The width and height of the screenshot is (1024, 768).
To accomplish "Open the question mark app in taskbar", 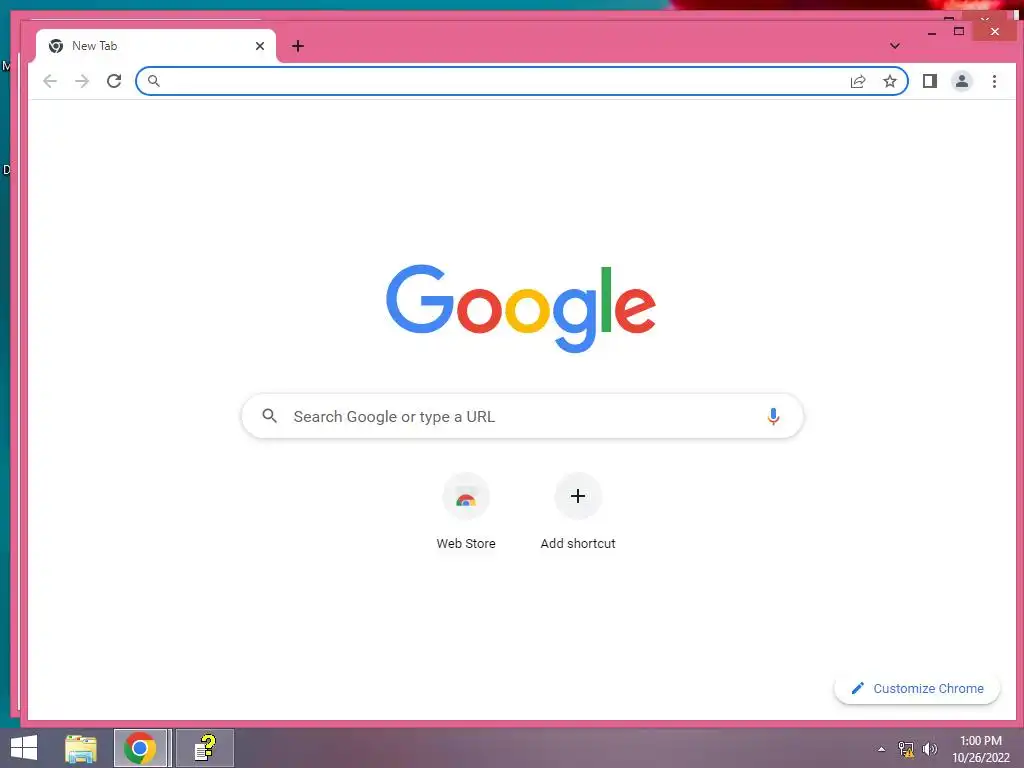I will pyautogui.click(x=205, y=748).
